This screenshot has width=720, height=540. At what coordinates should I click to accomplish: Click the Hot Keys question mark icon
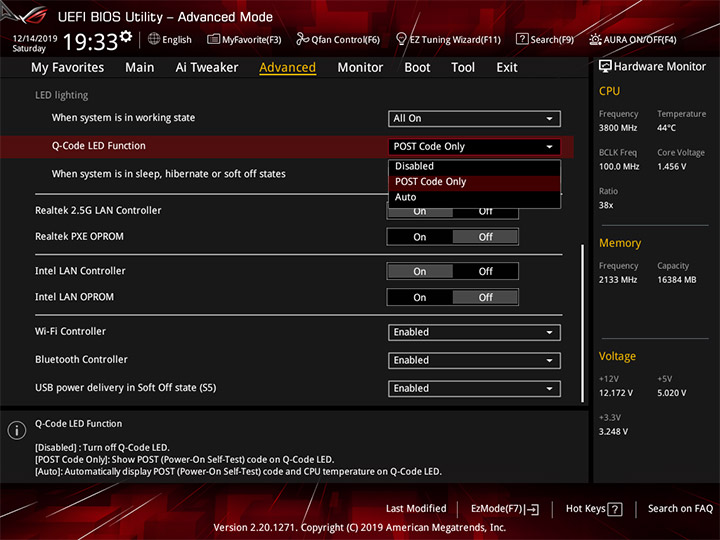(615, 509)
